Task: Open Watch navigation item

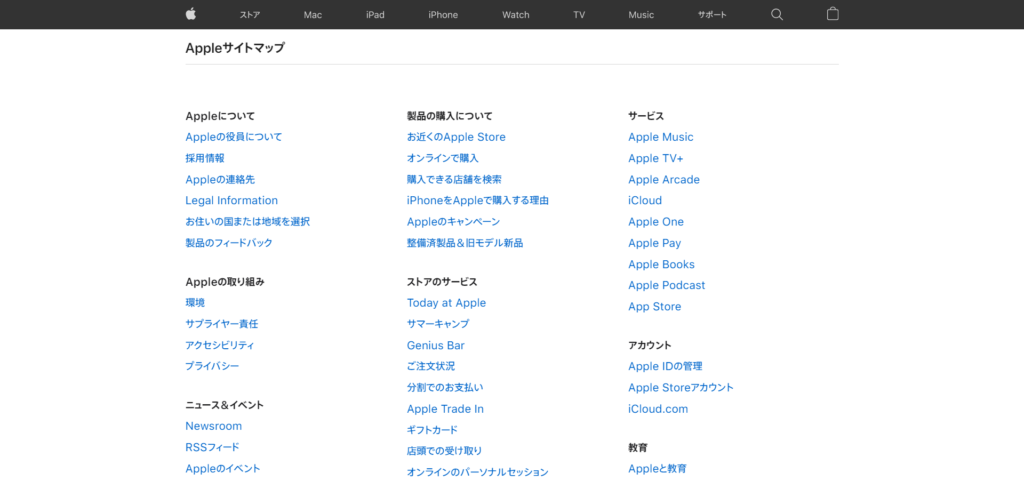Action: tap(516, 15)
